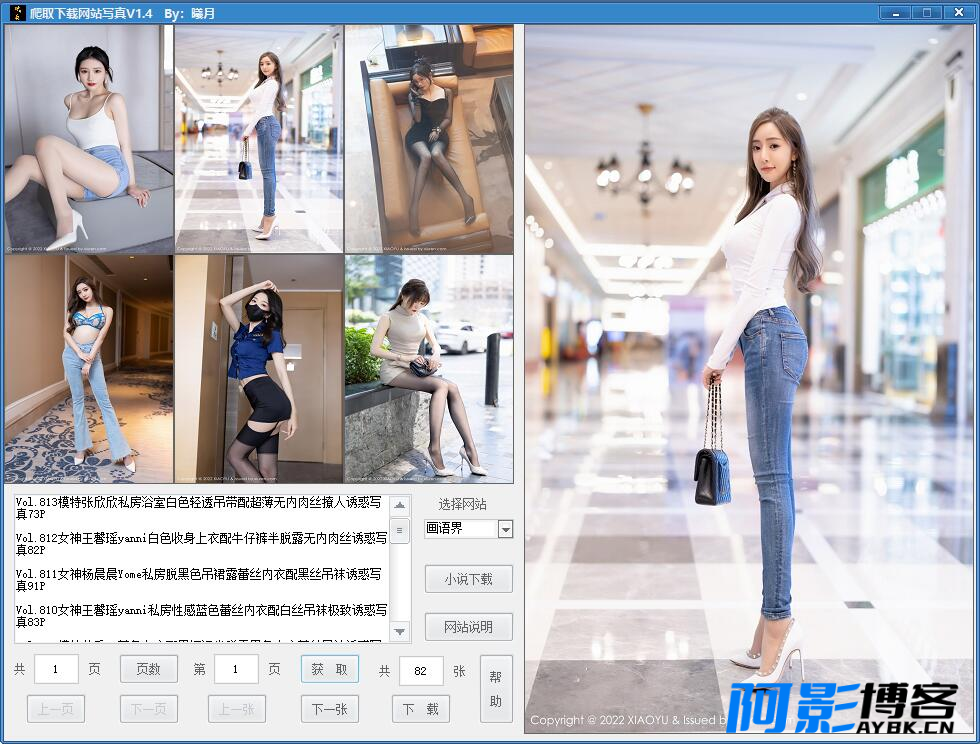Maximize the application window

(927, 13)
